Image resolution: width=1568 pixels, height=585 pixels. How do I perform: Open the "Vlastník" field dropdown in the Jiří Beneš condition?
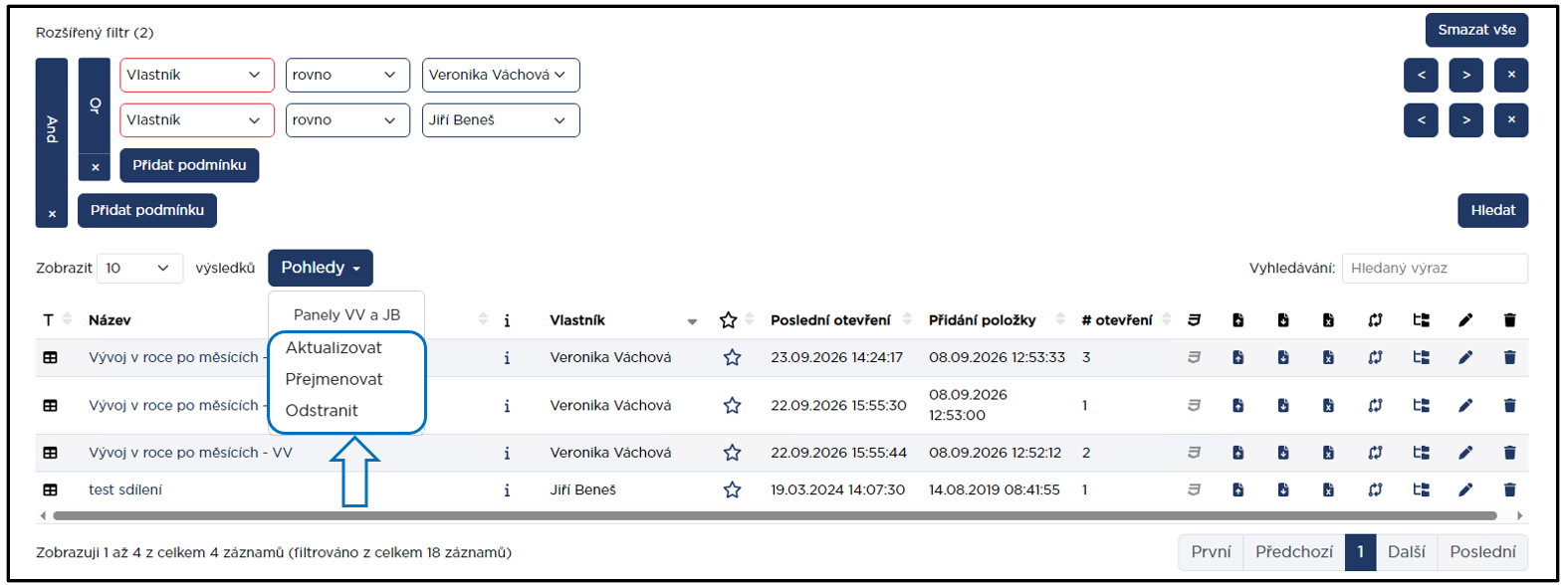pyautogui.click(x=197, y=120)
